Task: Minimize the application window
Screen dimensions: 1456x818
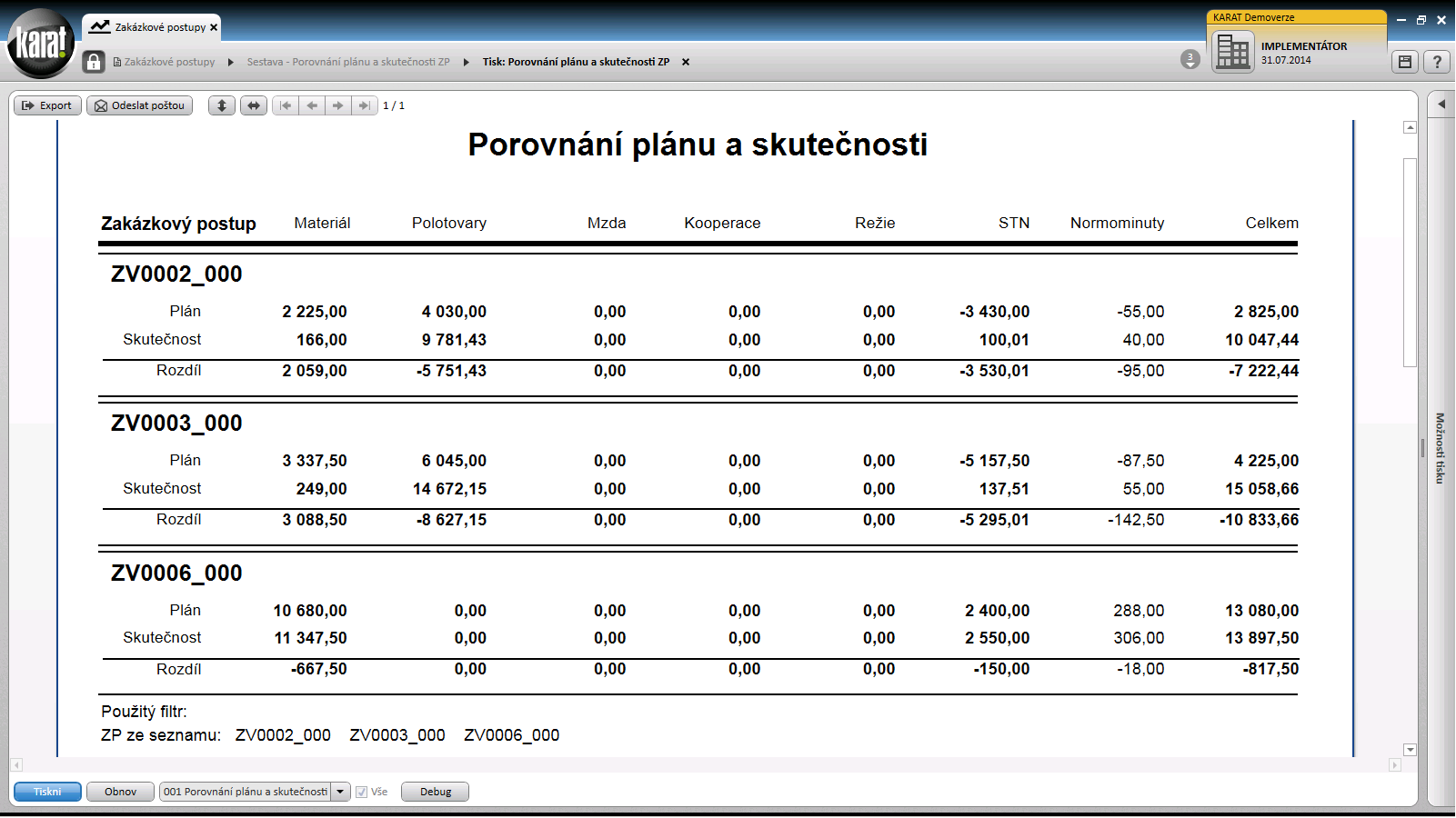Action: coord(1401,19)
